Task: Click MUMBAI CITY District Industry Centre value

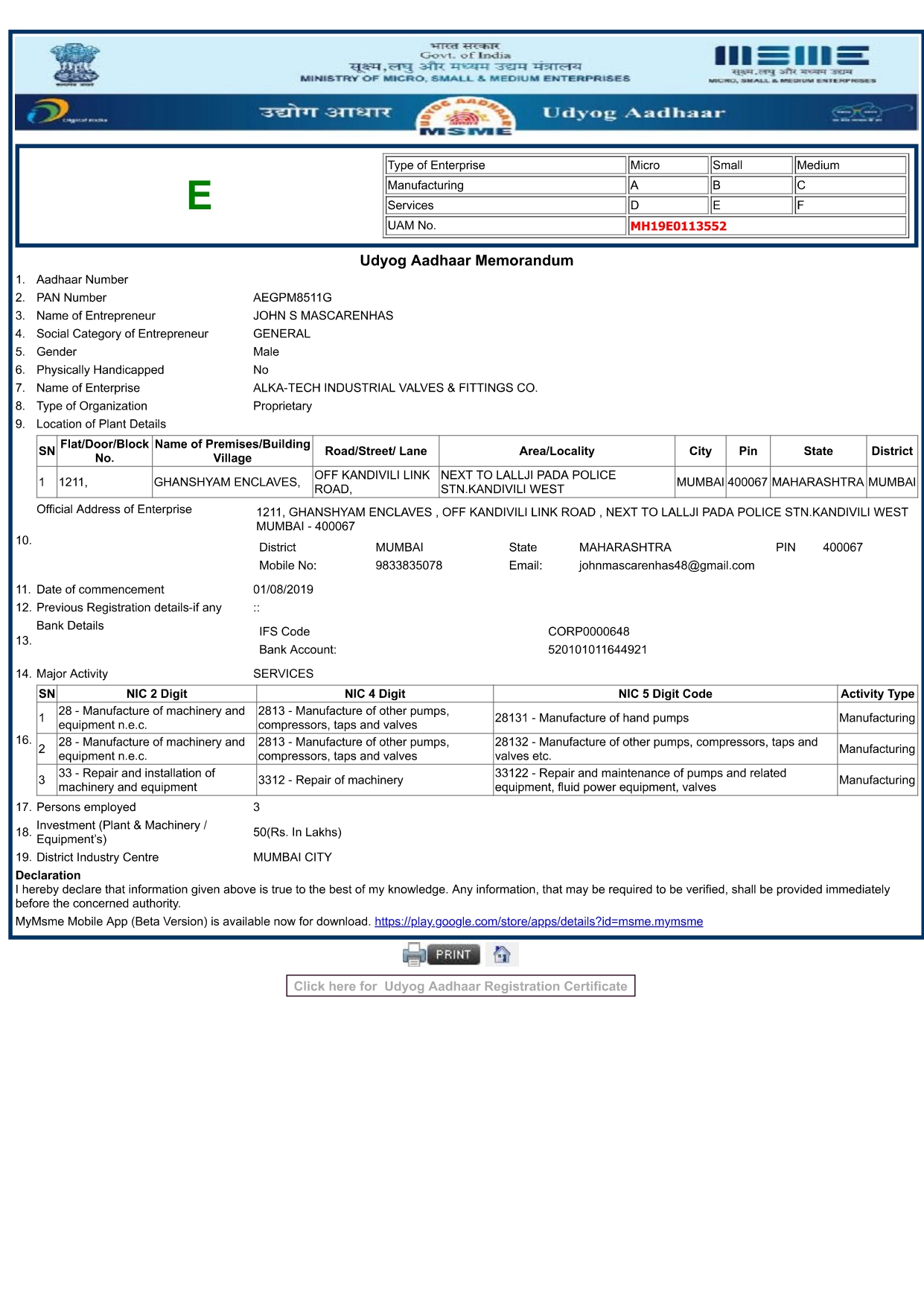Action: (x=293, y=857)
